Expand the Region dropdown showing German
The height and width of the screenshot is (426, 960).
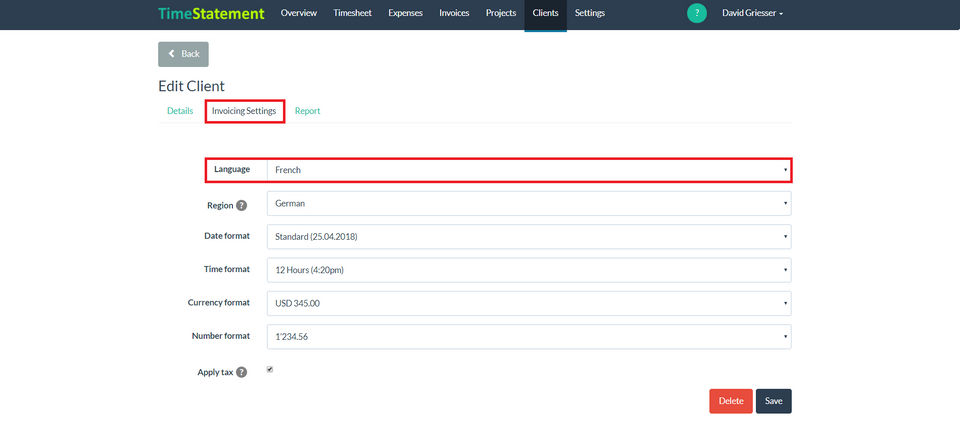click(x=529, y=203)
